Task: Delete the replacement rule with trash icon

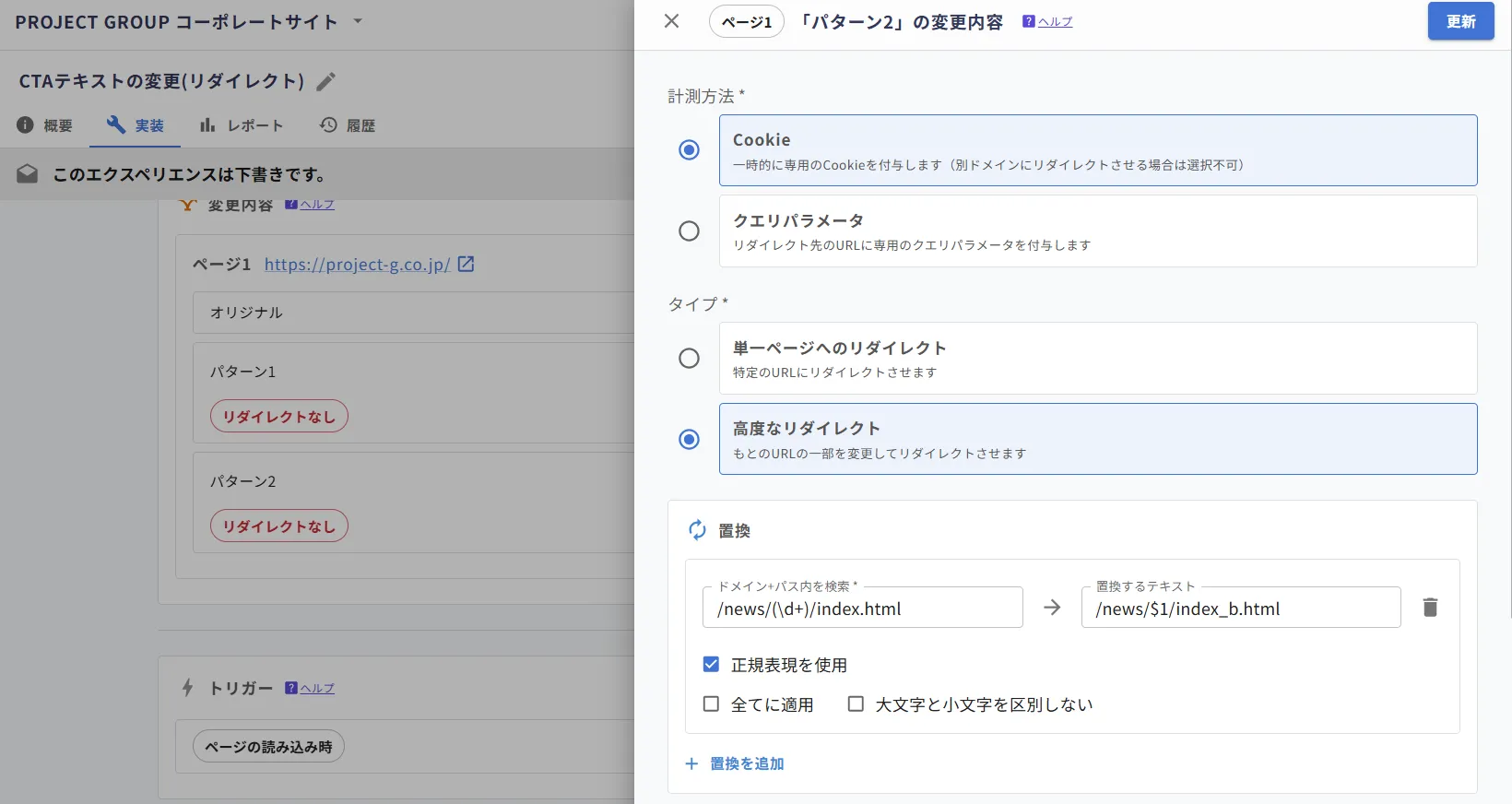Action: pos(1430,608)
